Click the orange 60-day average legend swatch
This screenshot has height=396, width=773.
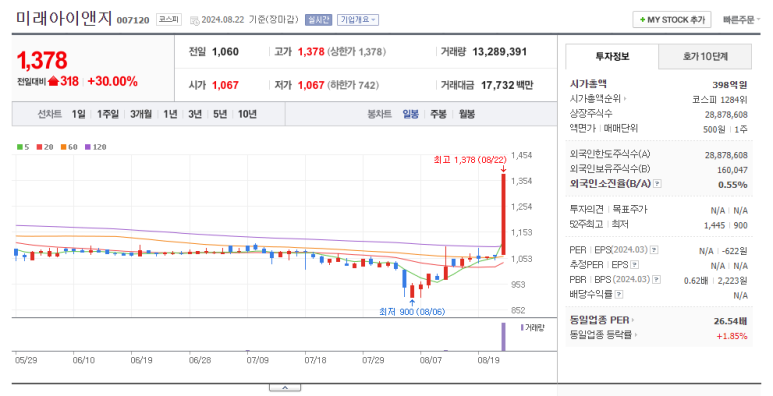64,147
